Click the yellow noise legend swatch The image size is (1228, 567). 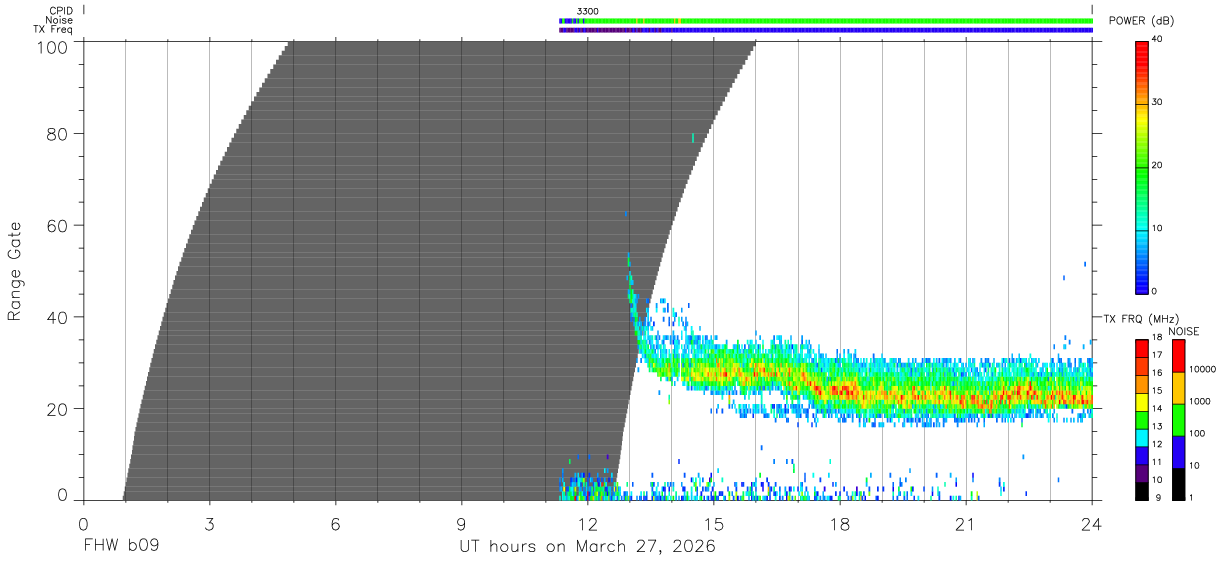point(1178,388)
